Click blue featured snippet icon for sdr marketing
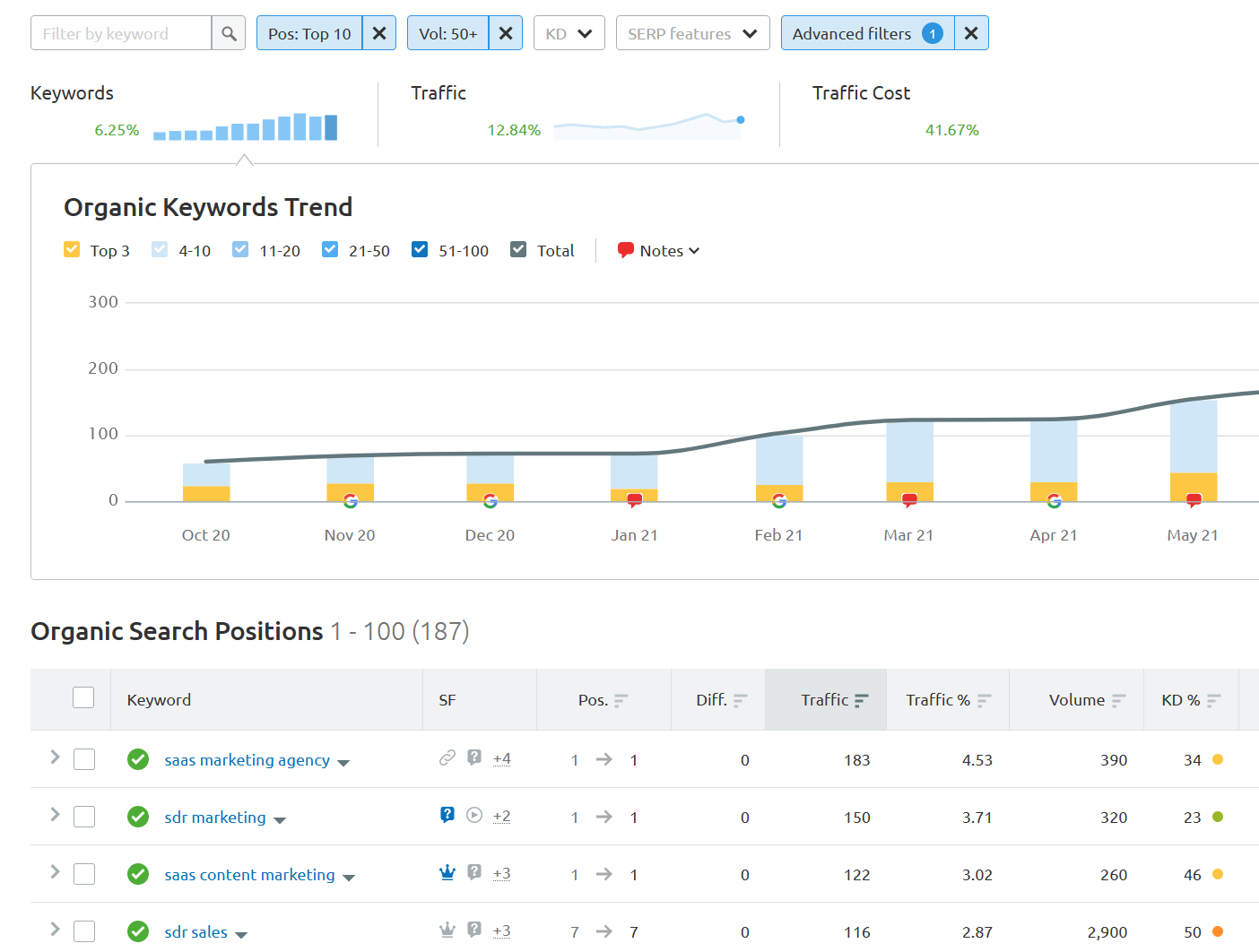The height and width of the screenshot is (952, 1259). point(447,816)
